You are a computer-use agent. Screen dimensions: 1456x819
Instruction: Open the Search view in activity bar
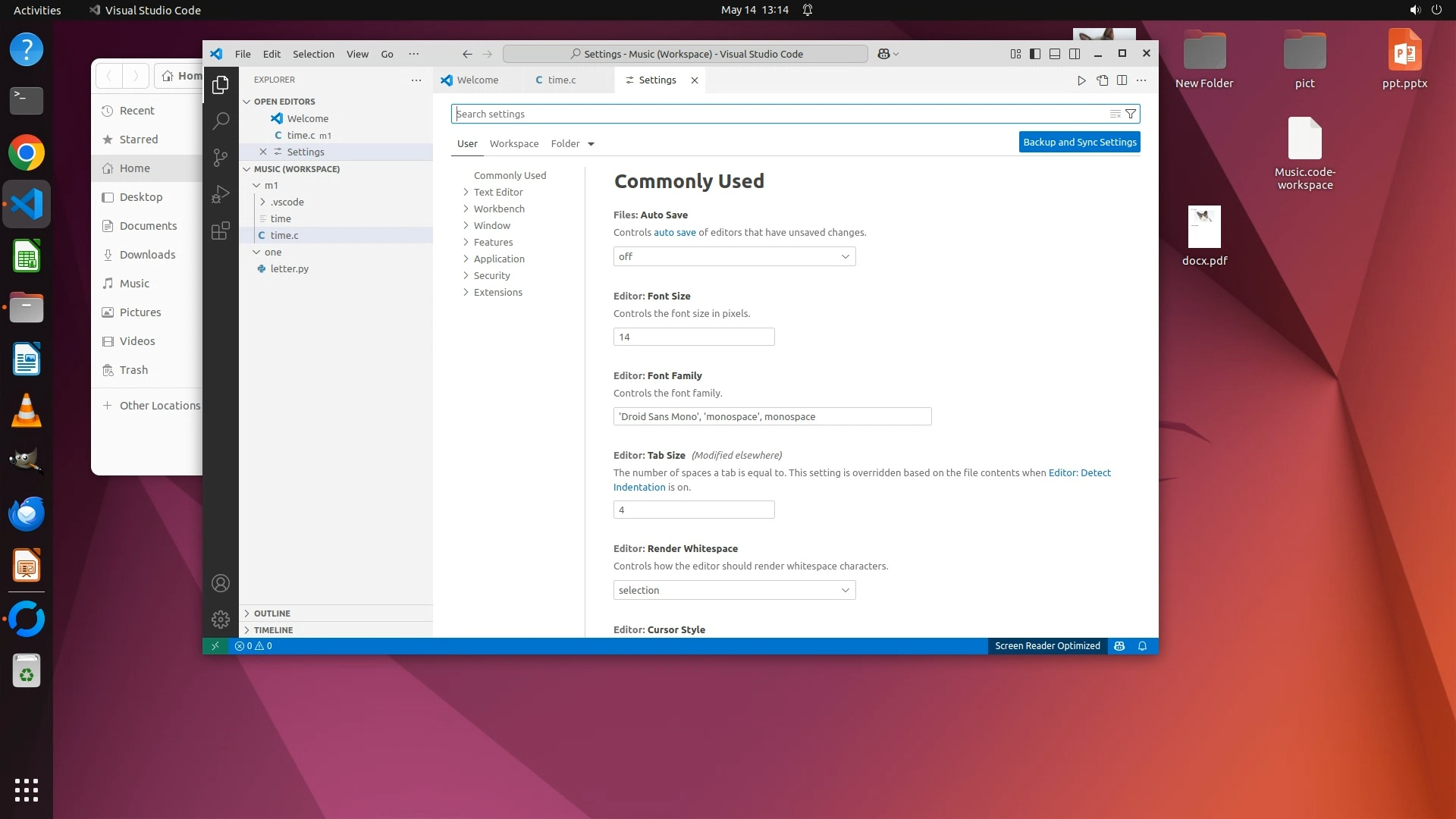(x=221, y=121)
